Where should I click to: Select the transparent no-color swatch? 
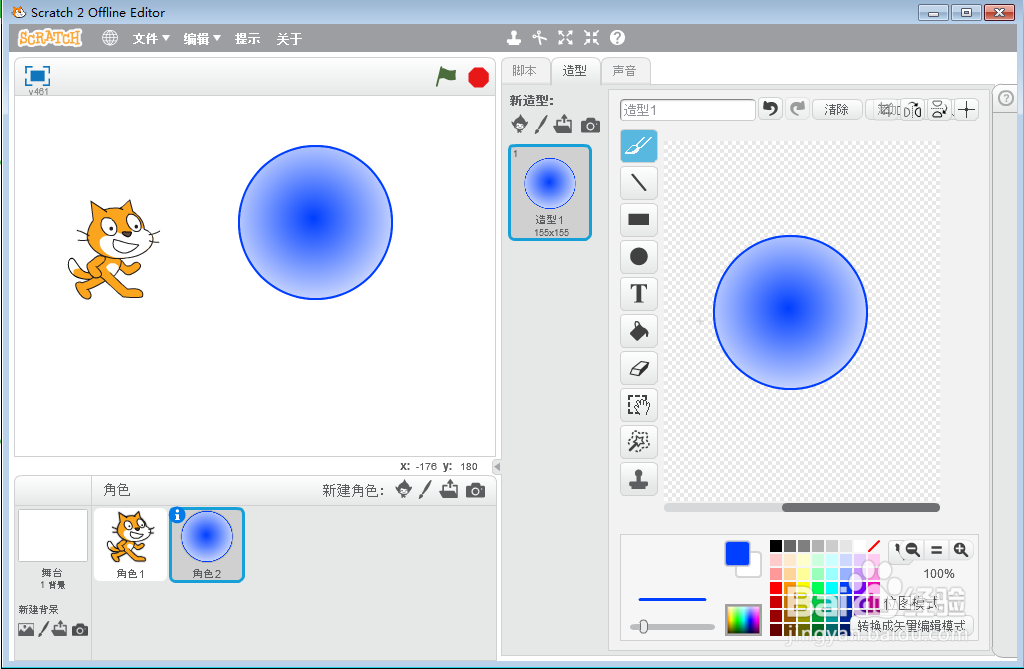[x=874, y=546]
